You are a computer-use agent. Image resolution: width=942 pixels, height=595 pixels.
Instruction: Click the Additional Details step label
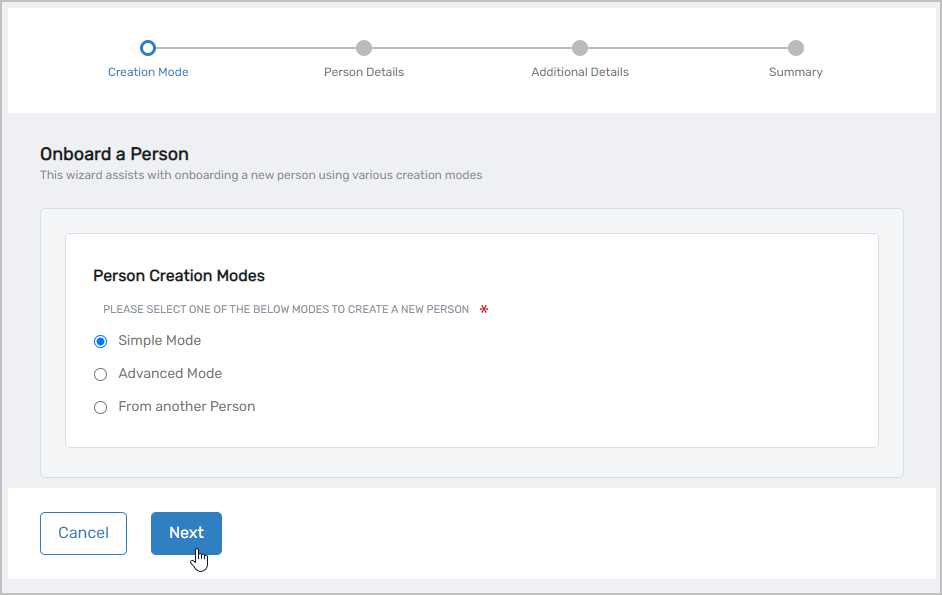pyautogui.click(x=580, y=72)
